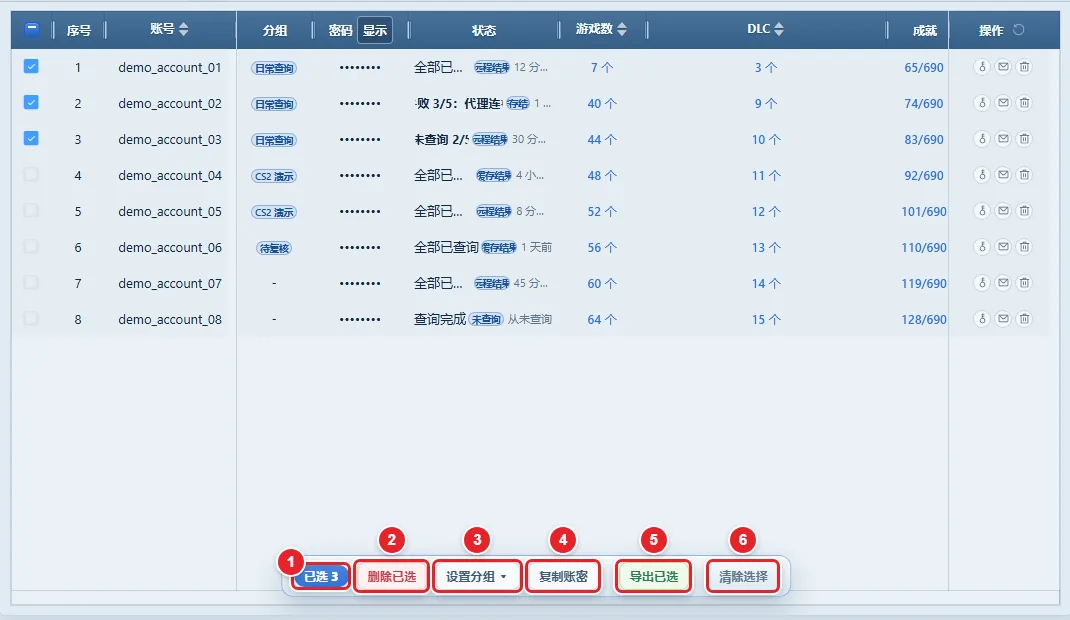This screenshot has width=1070, height=620.
Task: Click the 全部已查询 status of demo_account_06
Action: pyautogui.click(x=446, y=248)
